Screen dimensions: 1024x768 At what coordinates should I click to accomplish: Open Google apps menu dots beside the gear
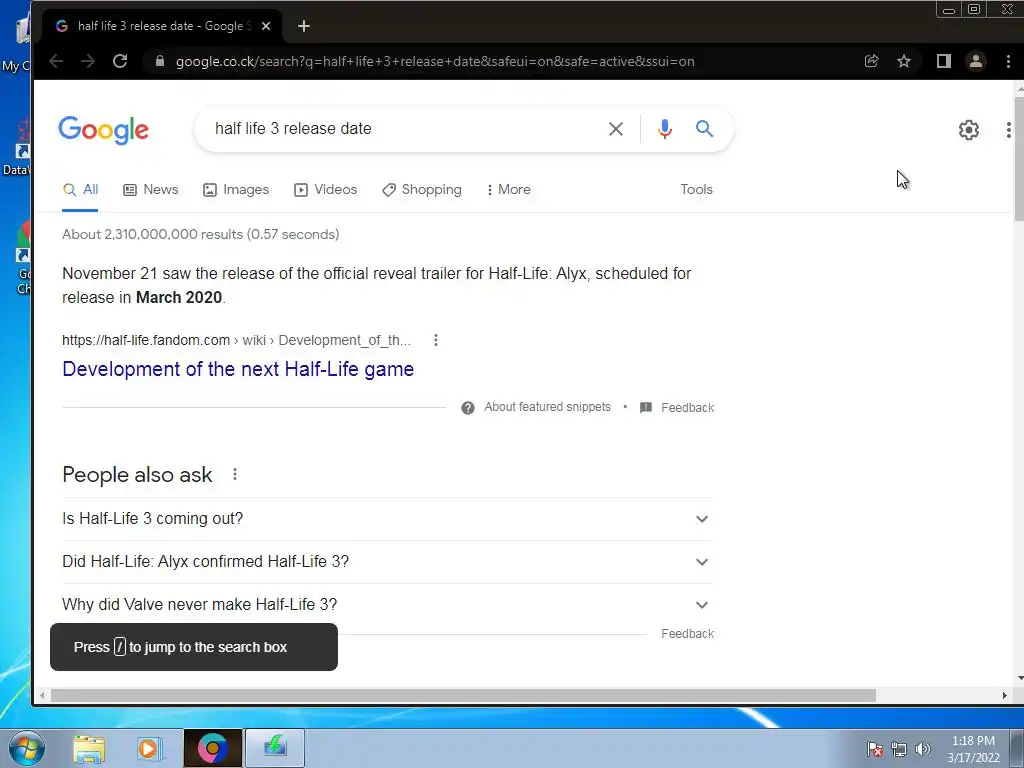pyautogui.click(x=1008, y=130)
